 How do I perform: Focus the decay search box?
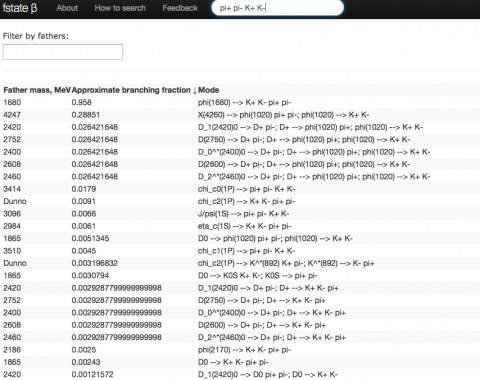pyautogui.click(x=277, y=8)
